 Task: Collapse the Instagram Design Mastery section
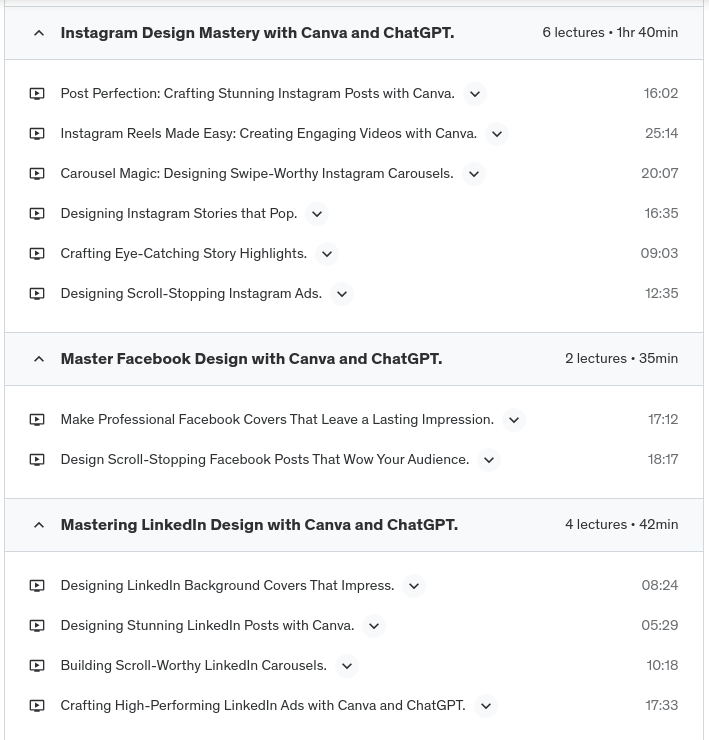39,33
